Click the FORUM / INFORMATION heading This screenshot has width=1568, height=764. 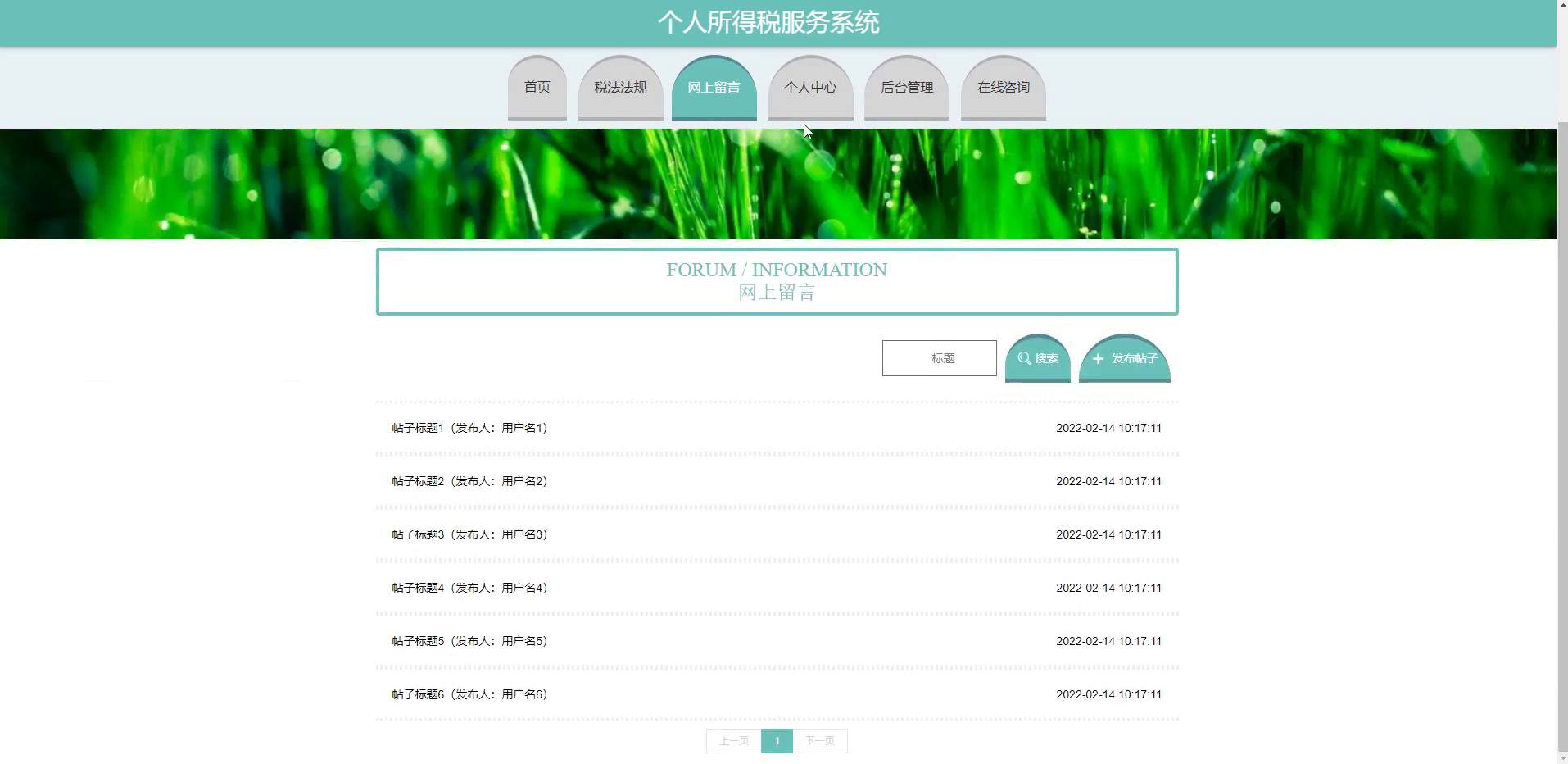[x=777, y=270]
